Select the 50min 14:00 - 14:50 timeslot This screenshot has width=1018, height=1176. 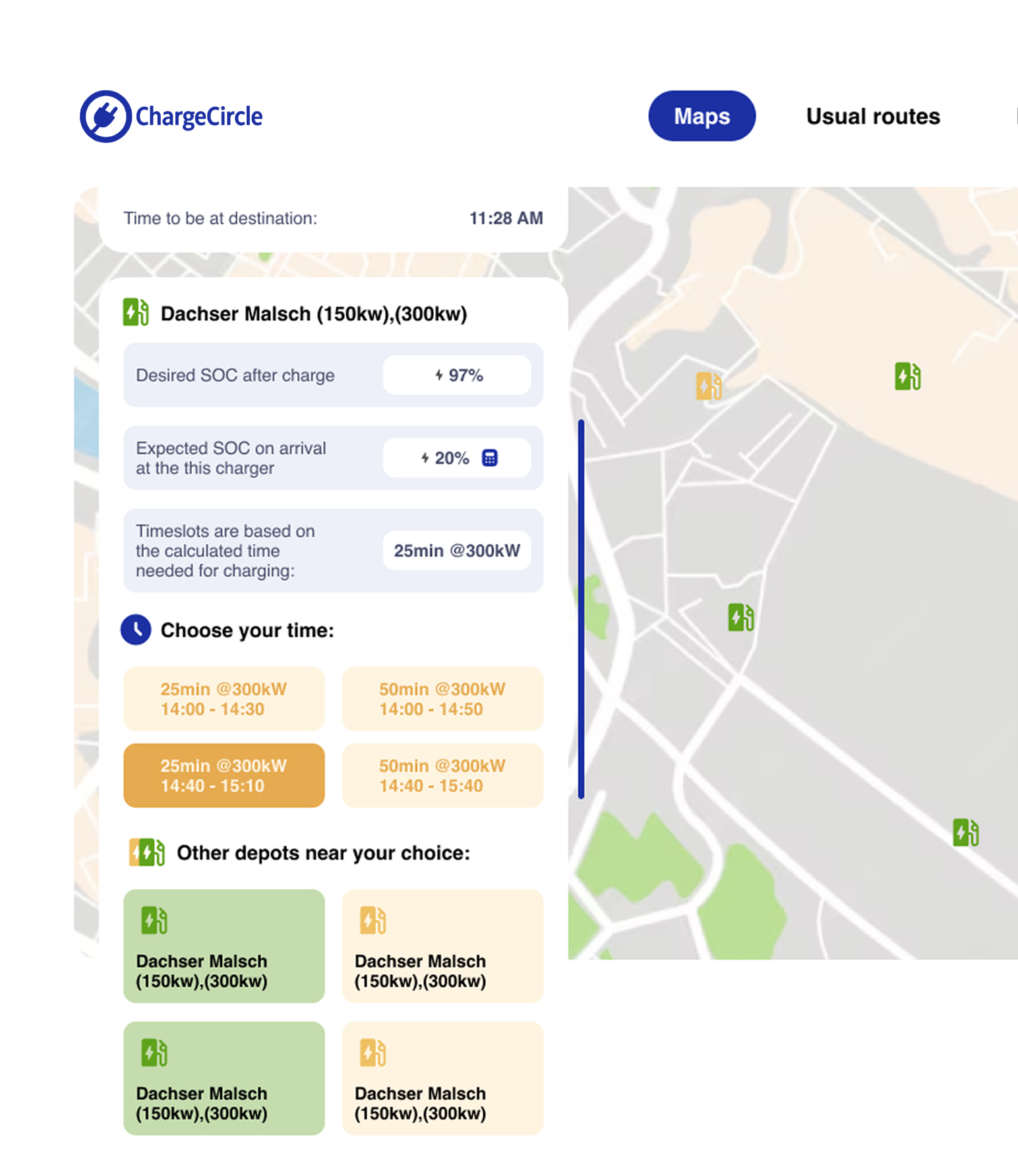pyautogui.click(x=442, y=699)
